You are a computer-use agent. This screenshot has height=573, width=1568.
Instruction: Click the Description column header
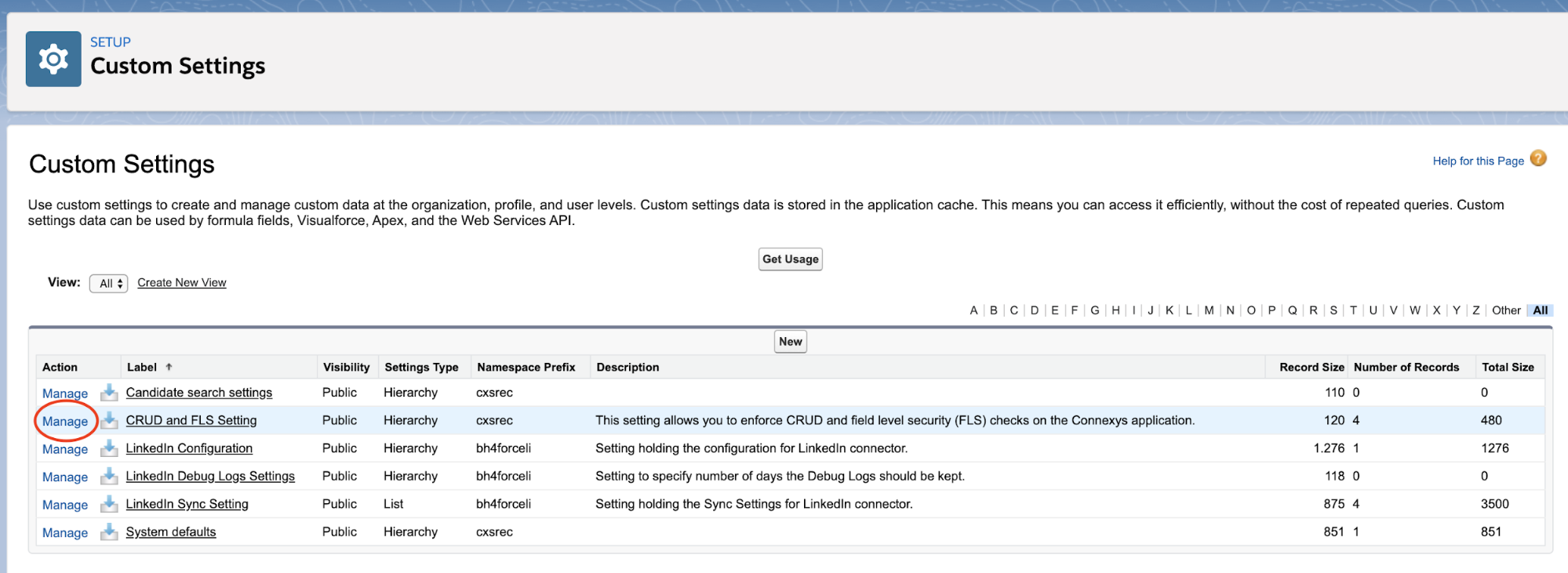coord(628,367)
